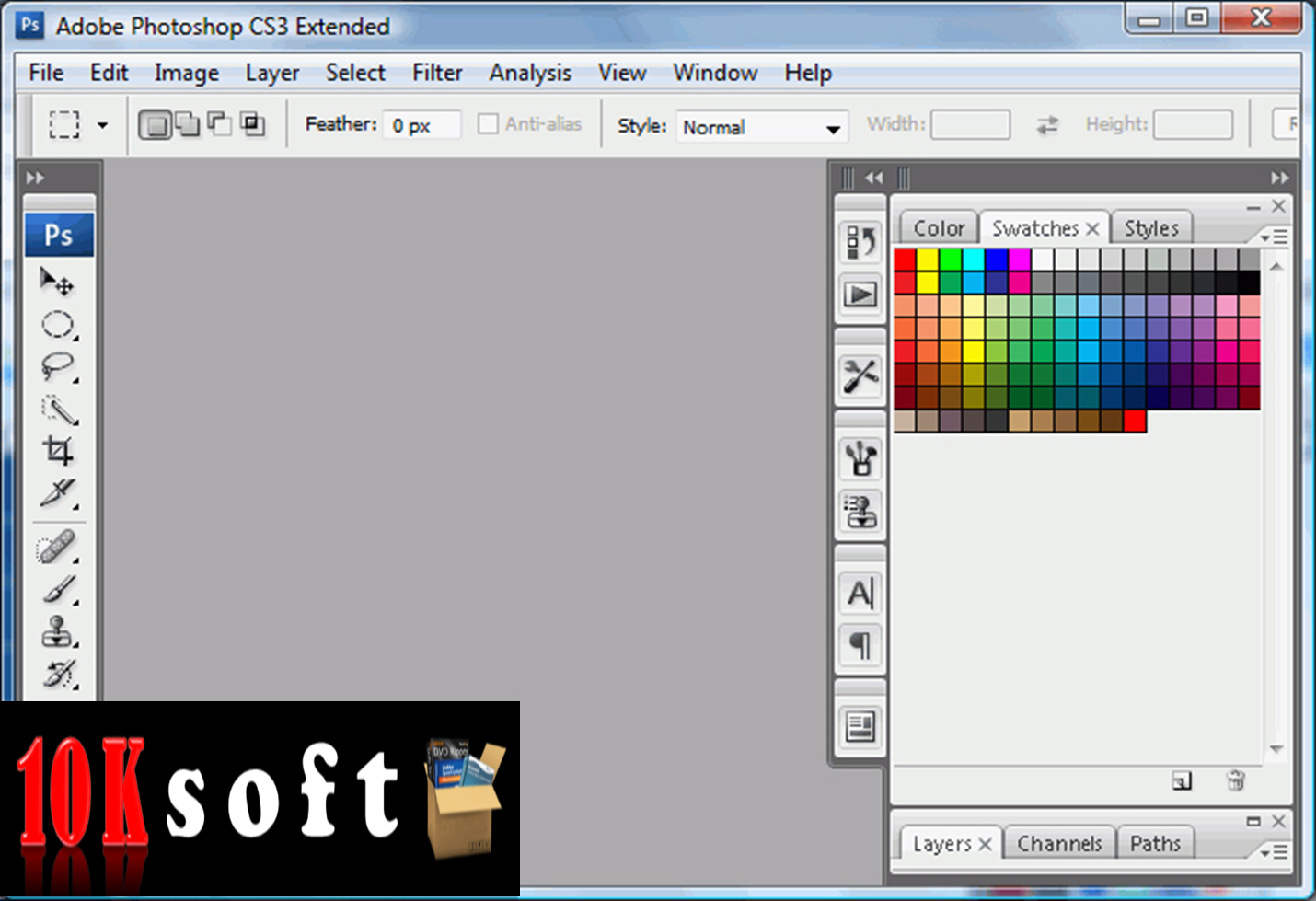Open the History panel icon
This screenshot has height=901, width=1316.
(860, 242)
